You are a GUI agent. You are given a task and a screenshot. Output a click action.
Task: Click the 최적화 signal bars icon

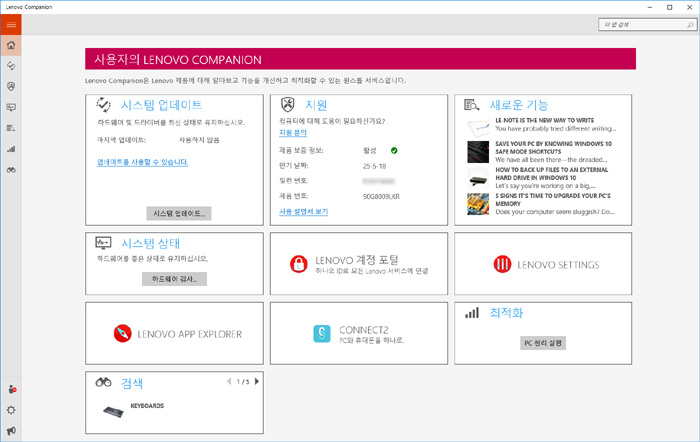(472, 313)
